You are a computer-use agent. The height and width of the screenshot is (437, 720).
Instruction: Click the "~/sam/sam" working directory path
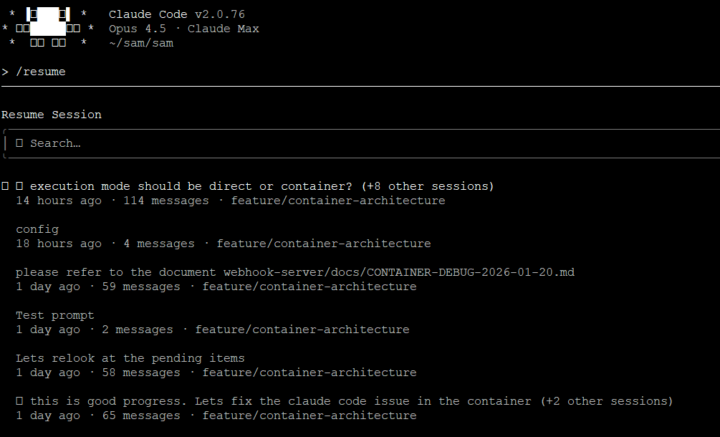141,43
